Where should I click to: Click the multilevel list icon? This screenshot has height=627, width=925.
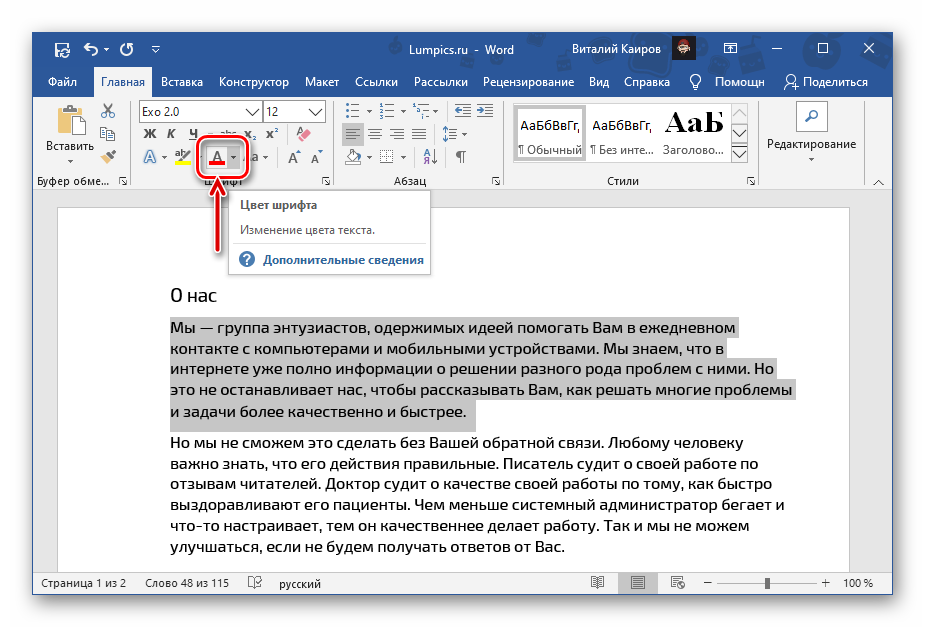[421, 111]
